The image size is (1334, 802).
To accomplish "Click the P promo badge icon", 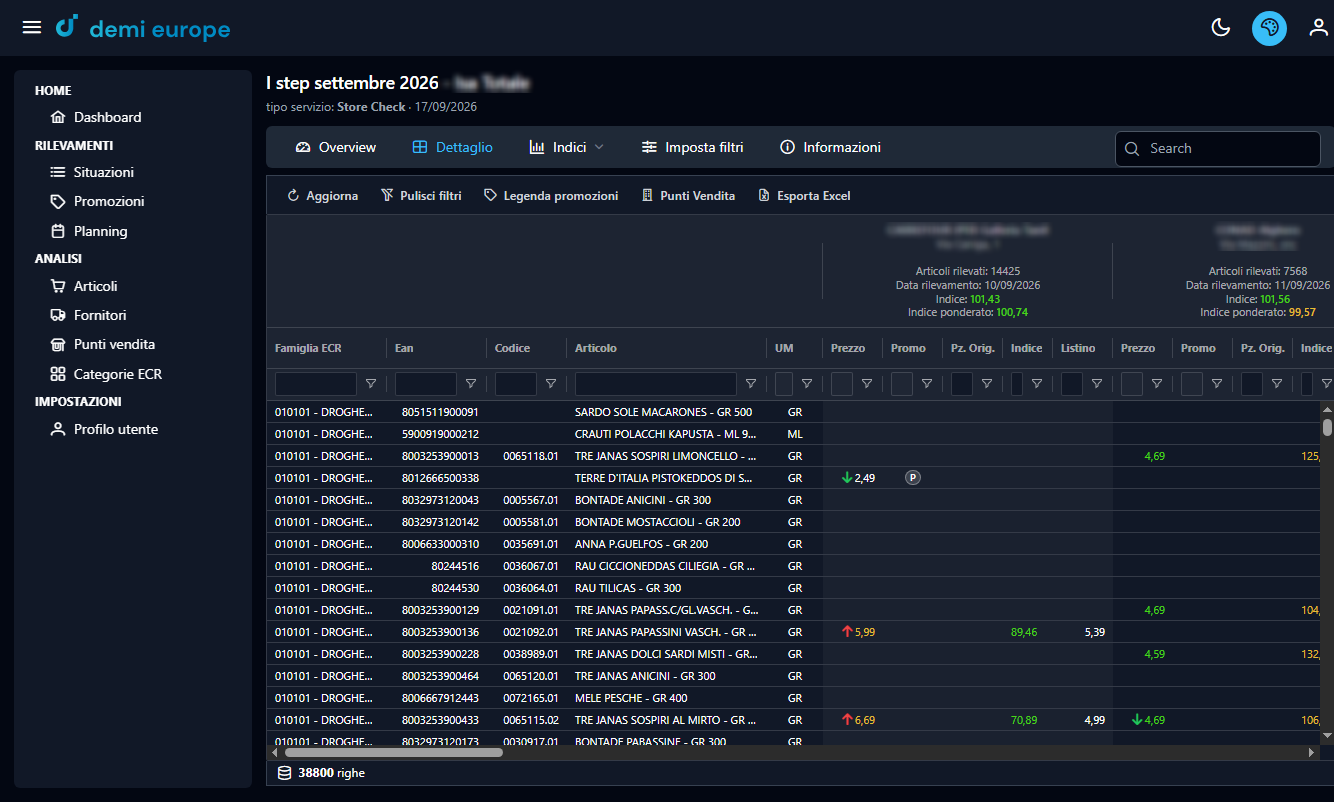I will click(x=913, y=478).
